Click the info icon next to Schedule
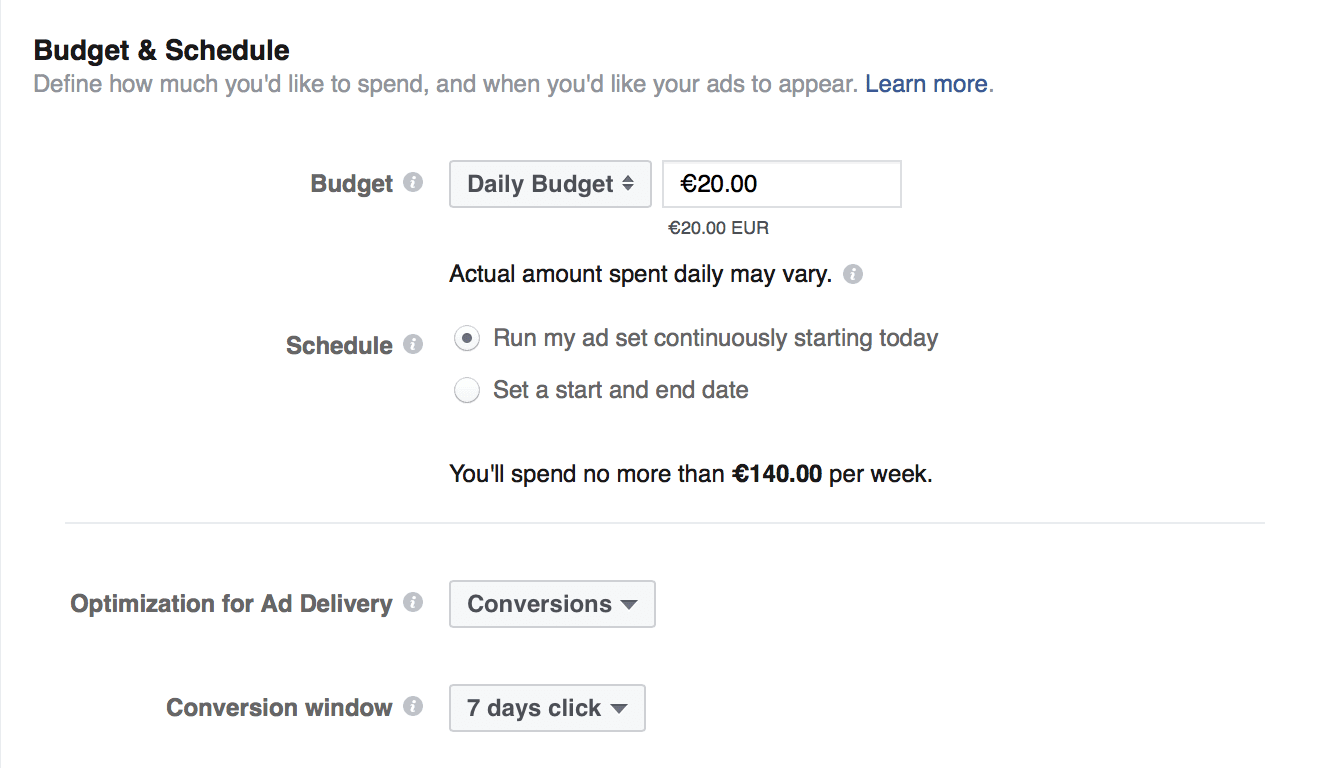 point(413,344)
